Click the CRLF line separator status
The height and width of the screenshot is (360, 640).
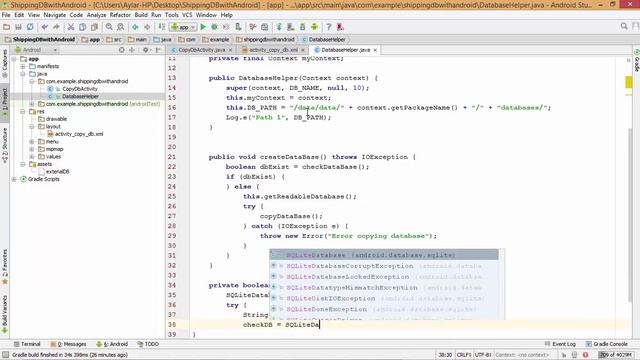click(x=464, y=355)
